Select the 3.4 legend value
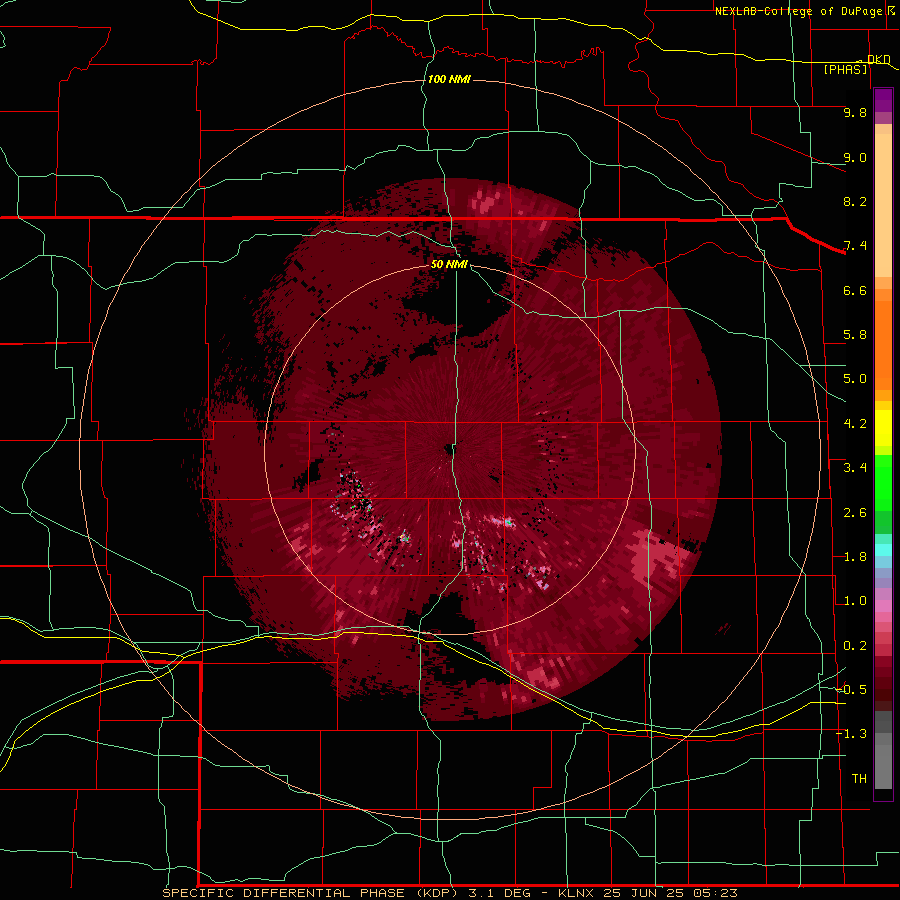Image resolution: width=900 pixels, height=900 pixels. [855, 468]
